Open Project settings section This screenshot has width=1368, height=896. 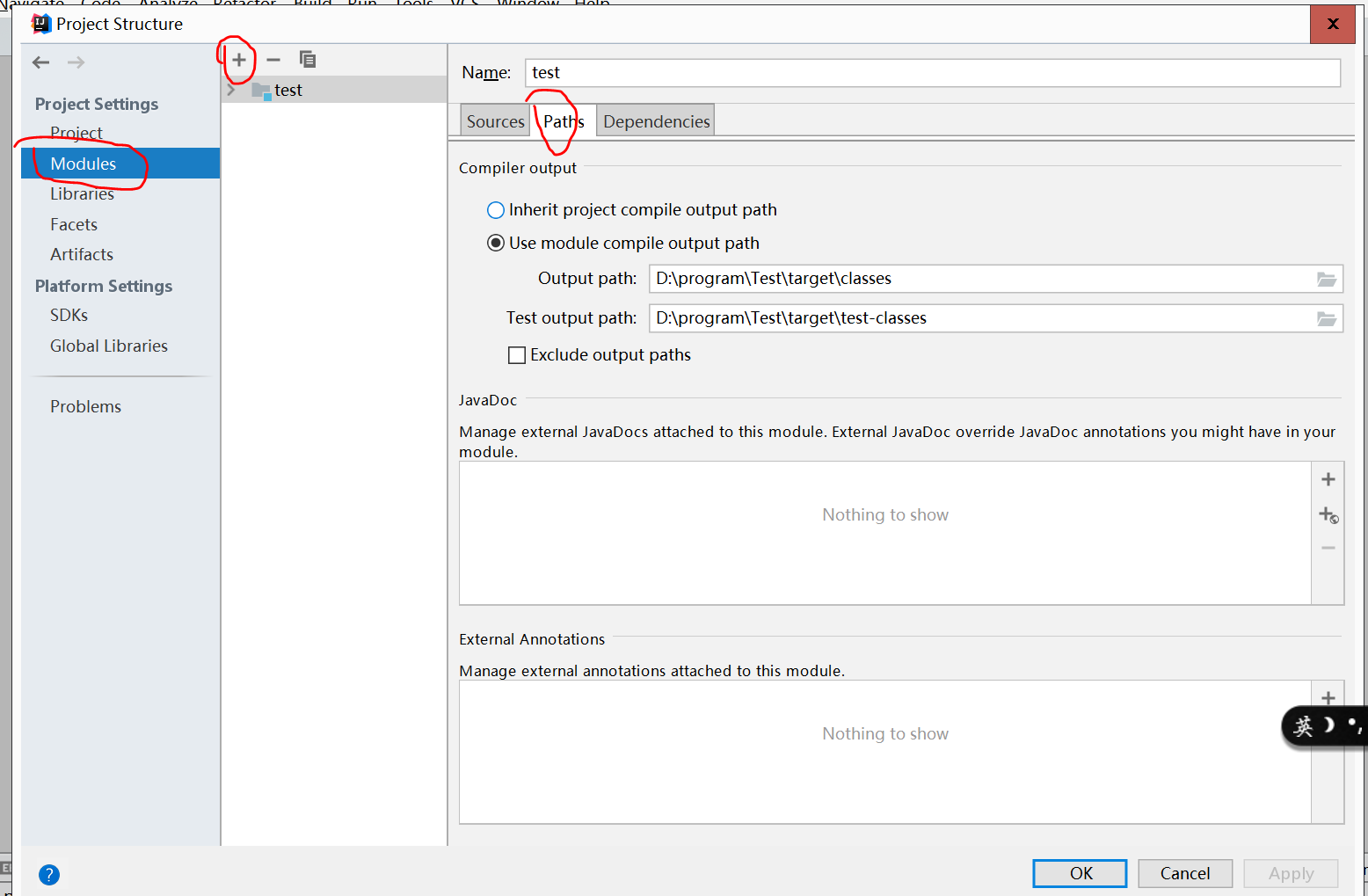click(76, 133)
